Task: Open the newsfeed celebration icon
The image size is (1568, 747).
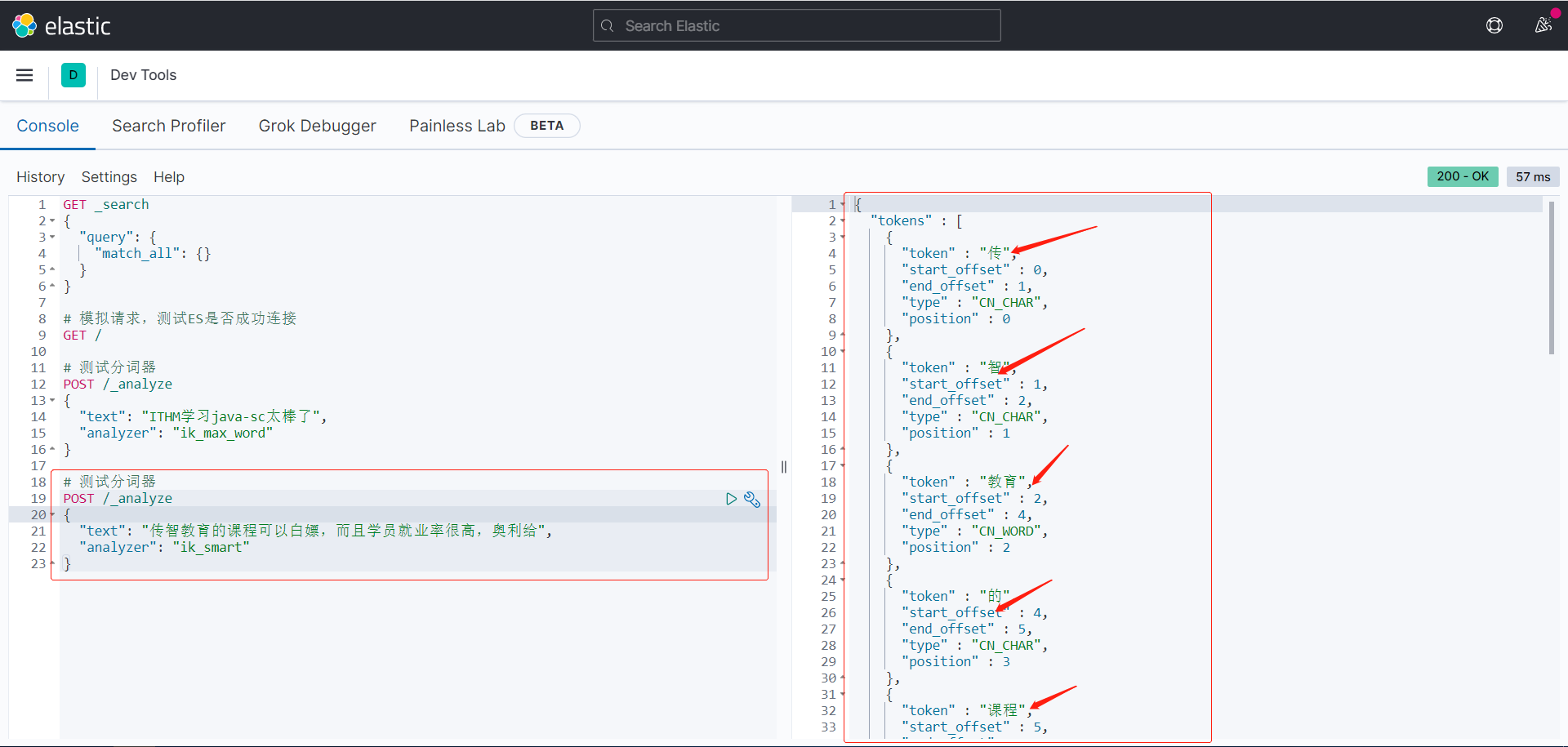Action: (1543, 25)
